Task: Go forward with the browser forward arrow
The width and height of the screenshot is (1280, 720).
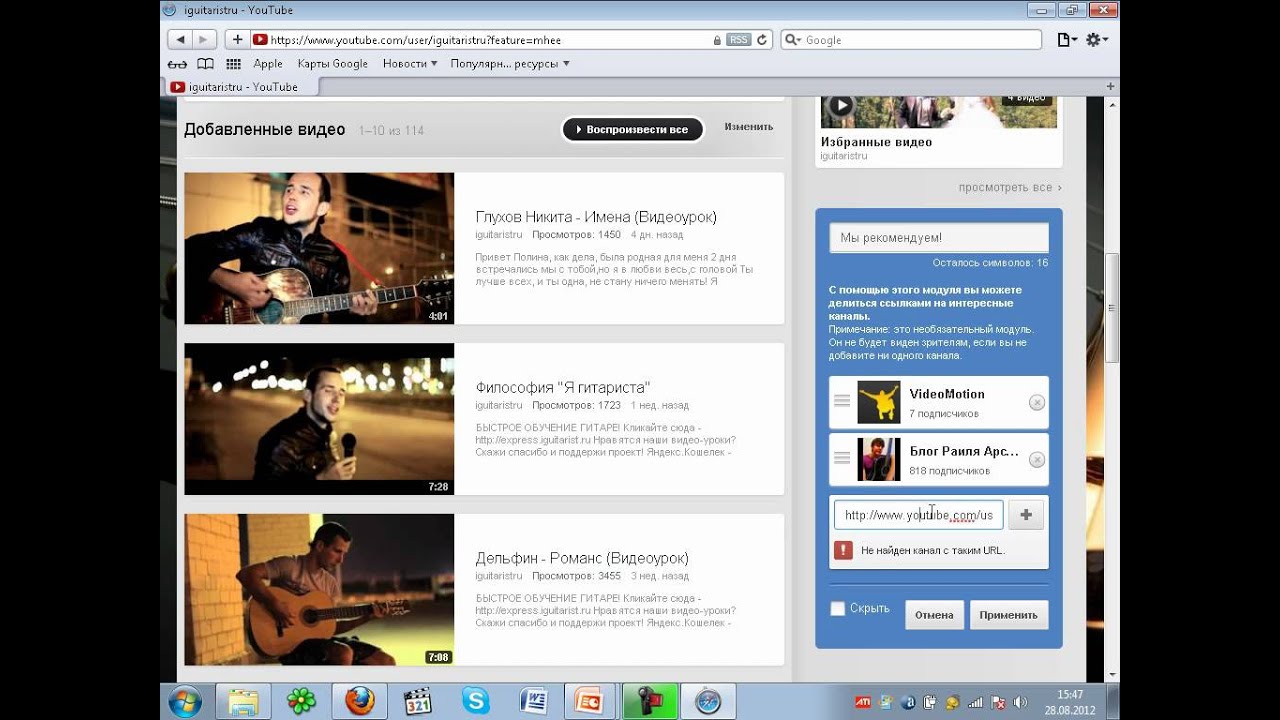Action: [204, 40]
